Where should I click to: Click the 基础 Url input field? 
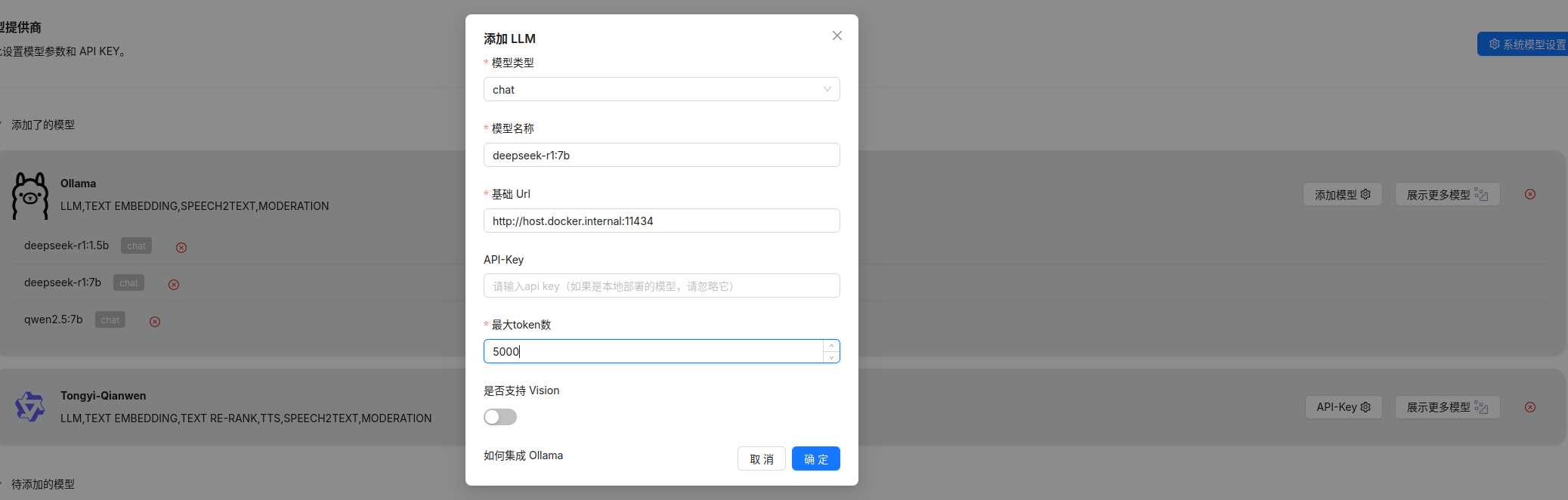661,221
